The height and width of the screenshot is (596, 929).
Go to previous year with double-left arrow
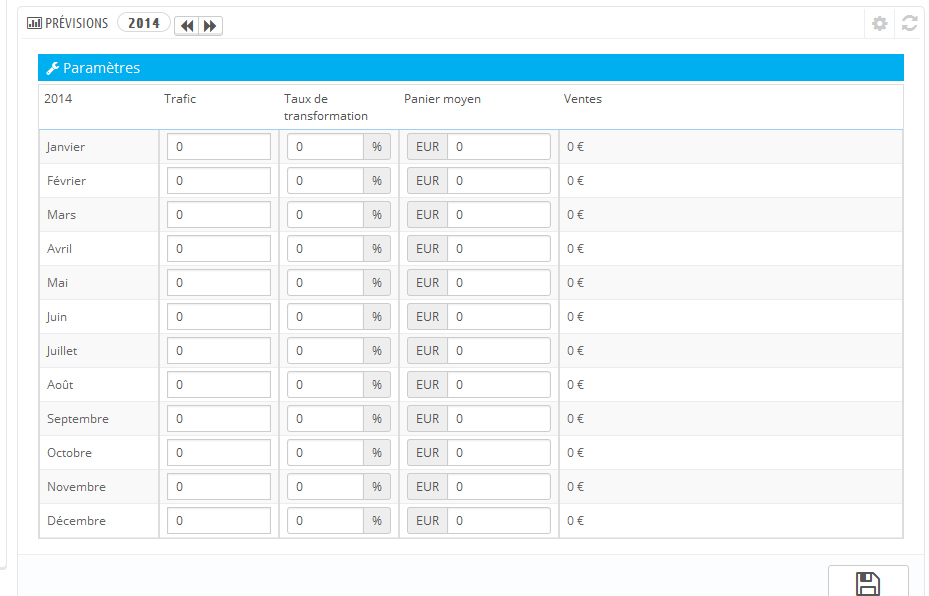[187, 26]
